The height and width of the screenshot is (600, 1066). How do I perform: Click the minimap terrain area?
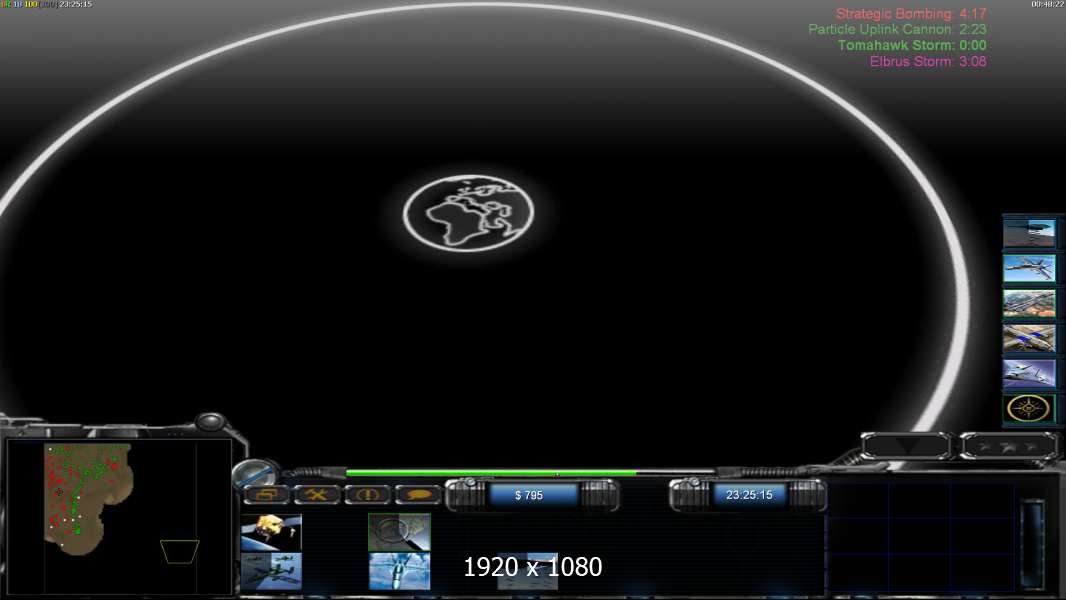tap(87, 497)
